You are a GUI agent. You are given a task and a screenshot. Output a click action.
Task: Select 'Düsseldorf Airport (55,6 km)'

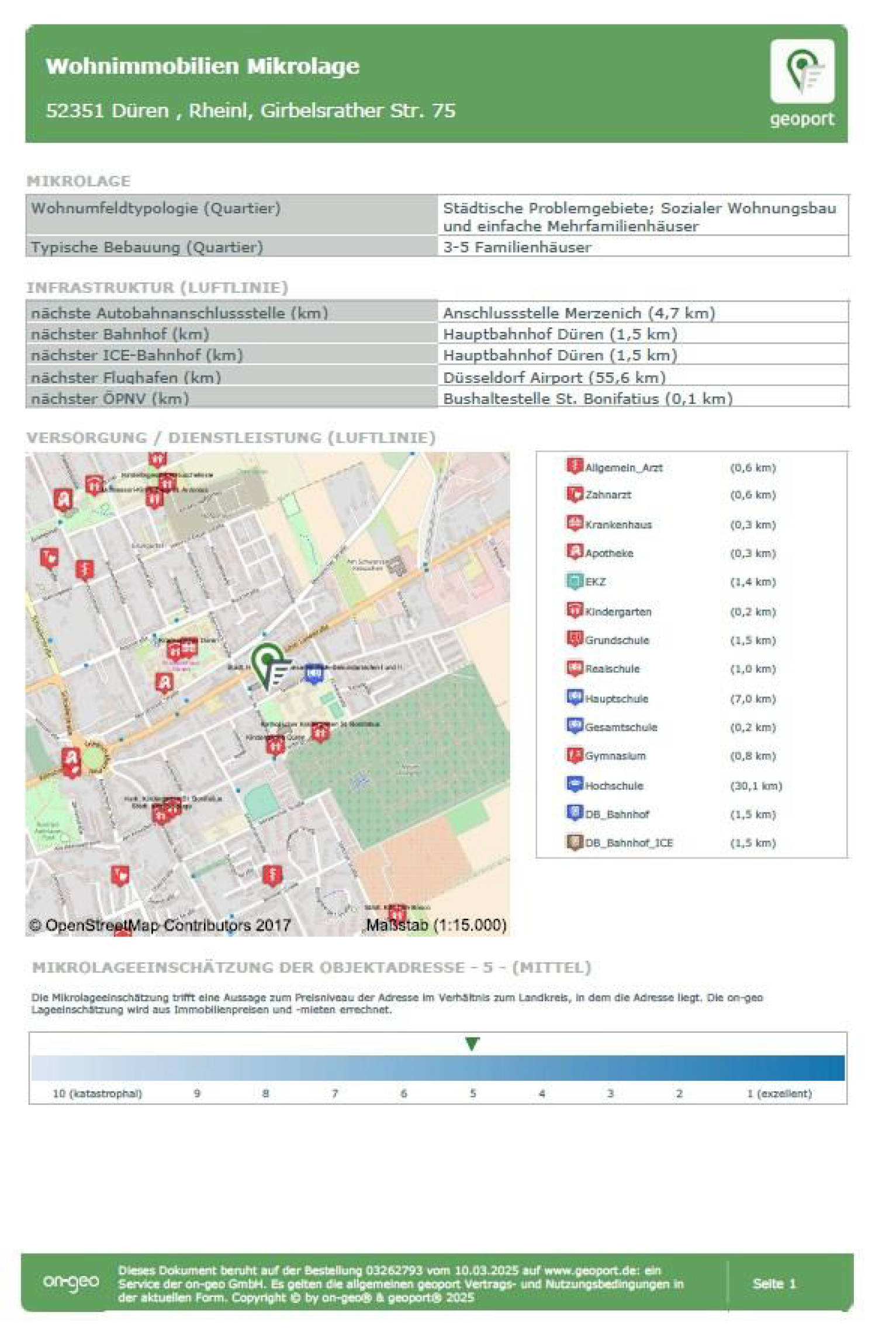pos(554,378)
